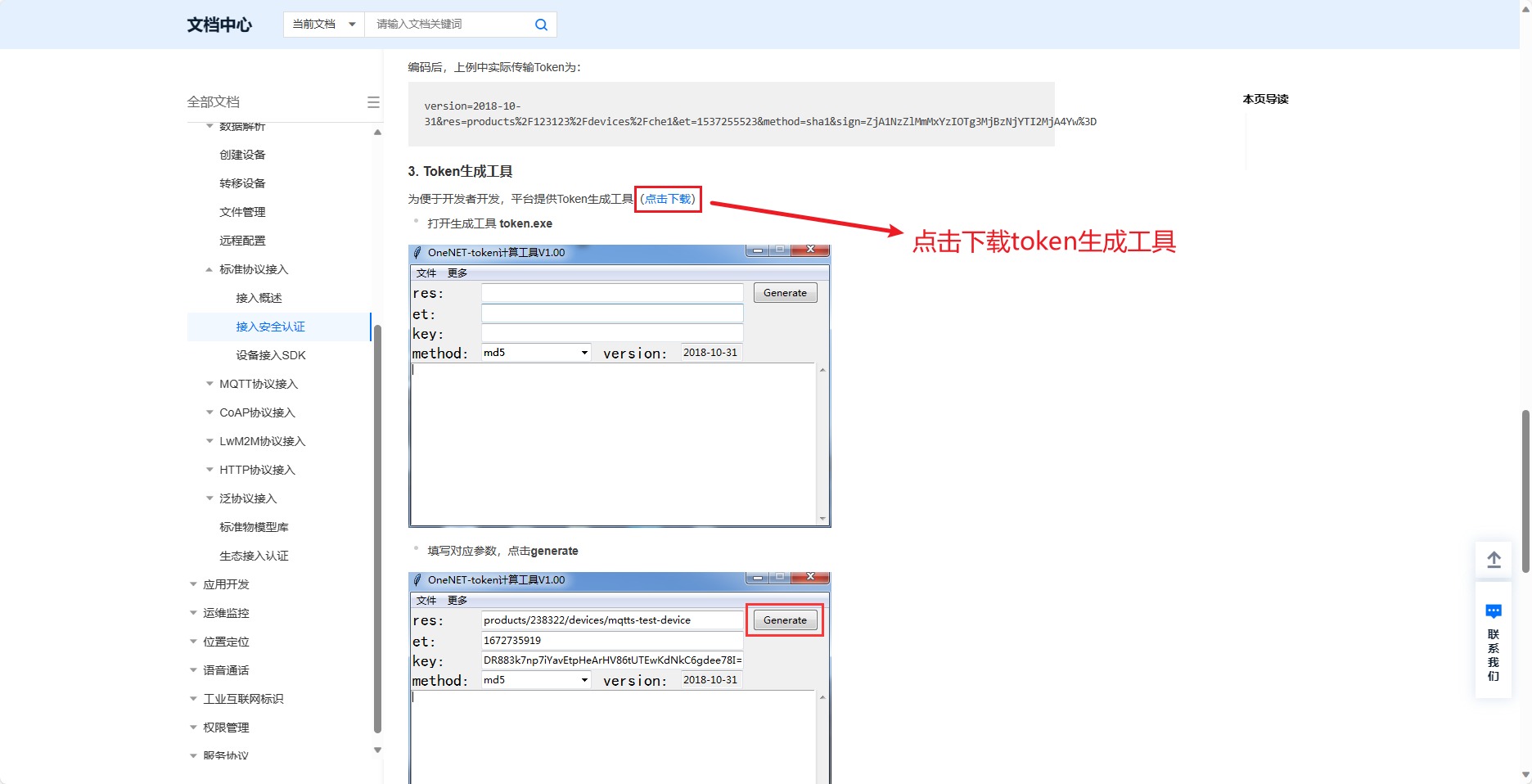Expand the 工业互联网标识 section

pyautogui.click(x=243, y=699)
